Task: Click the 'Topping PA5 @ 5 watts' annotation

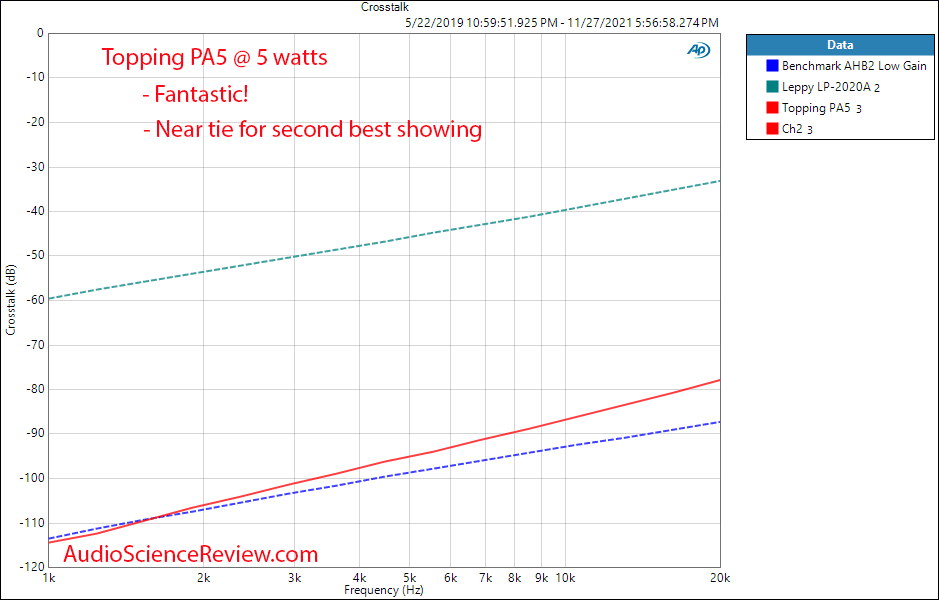Action: 214,57
